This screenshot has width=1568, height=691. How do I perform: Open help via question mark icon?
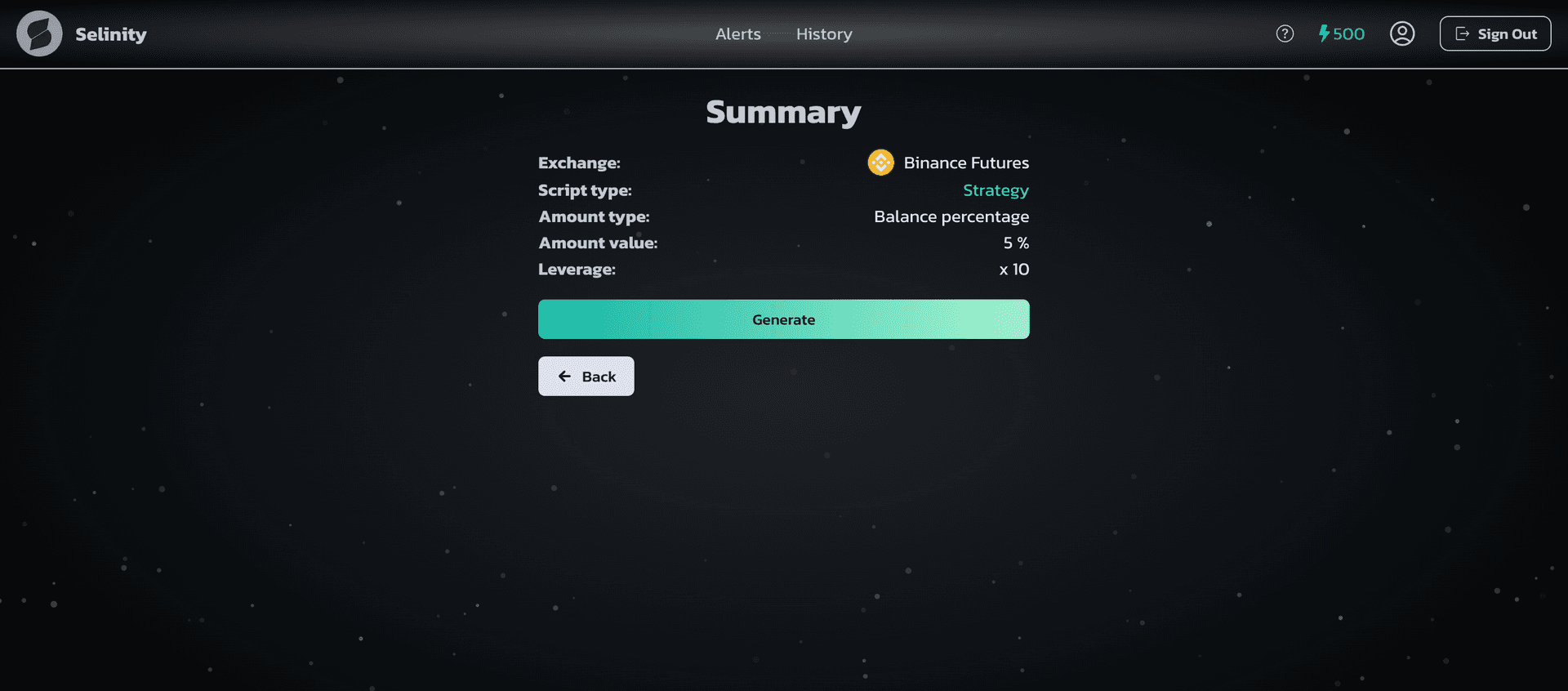pyautogui.click(x=1285, y=33)
